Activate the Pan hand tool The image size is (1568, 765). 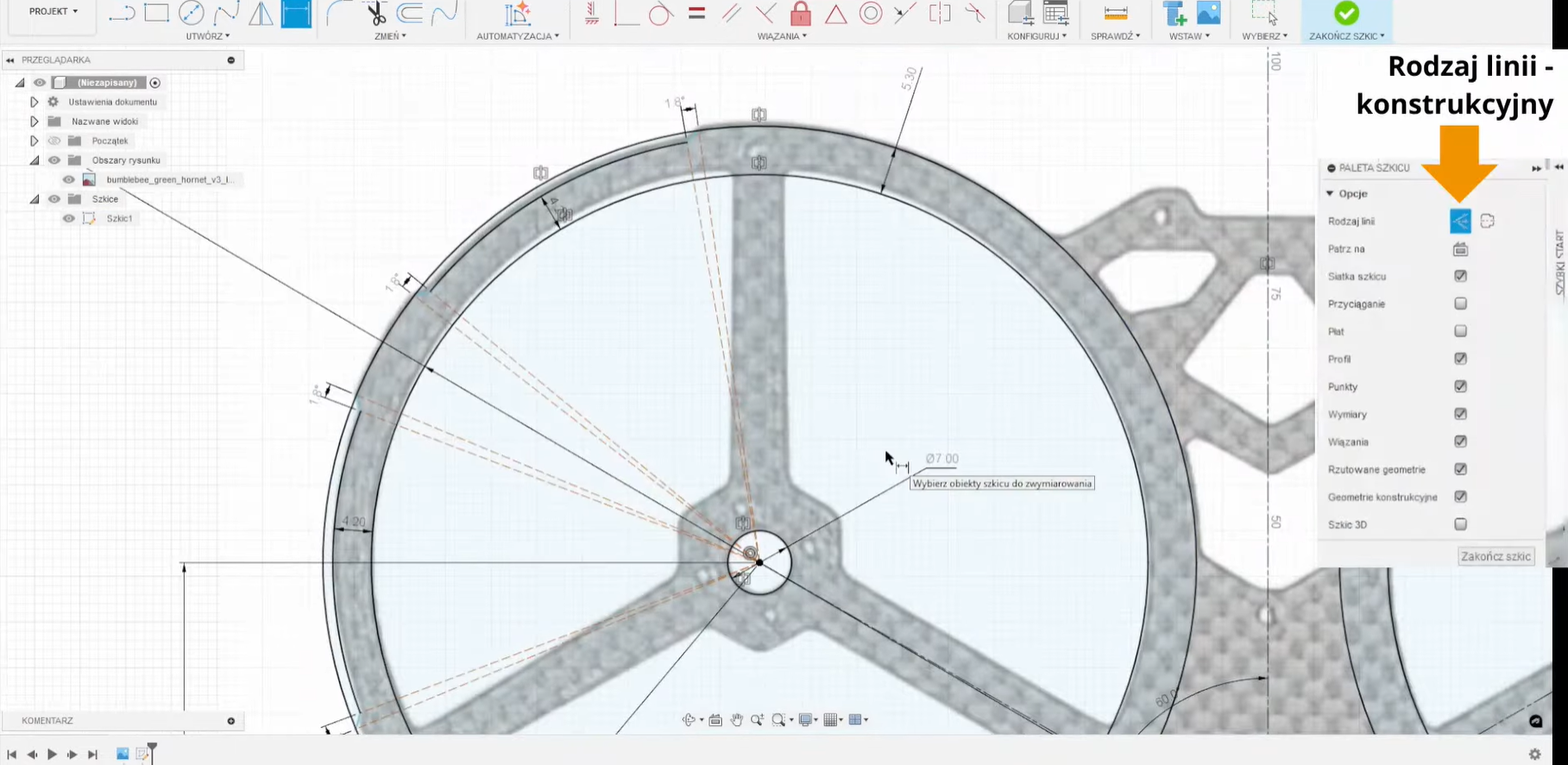[x=736, y=720]
